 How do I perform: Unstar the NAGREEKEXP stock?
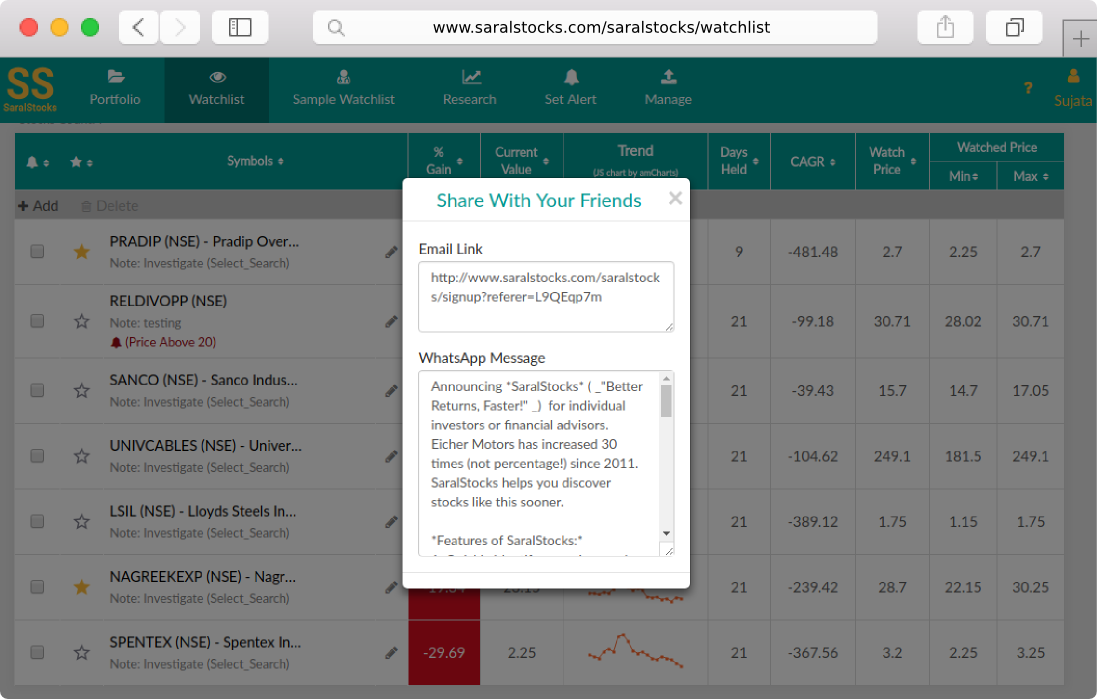click(82, 587)
